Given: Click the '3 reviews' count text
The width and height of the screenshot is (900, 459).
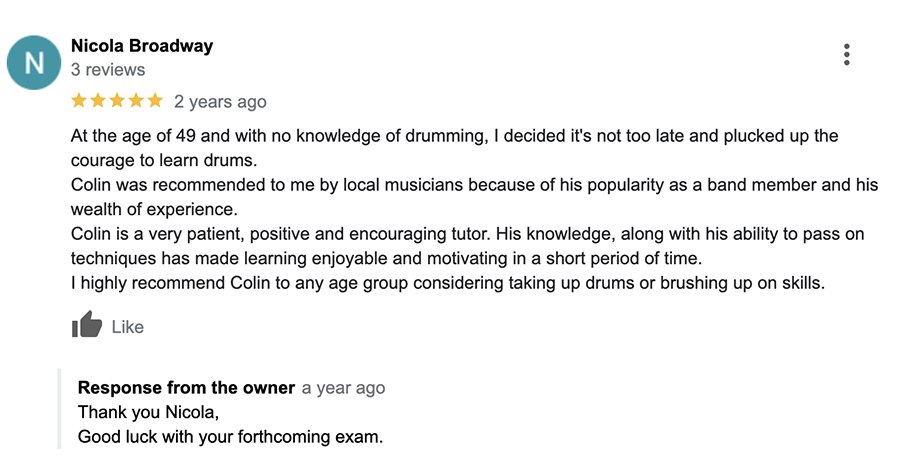Looking at the screenshot, I should [108, 70].
